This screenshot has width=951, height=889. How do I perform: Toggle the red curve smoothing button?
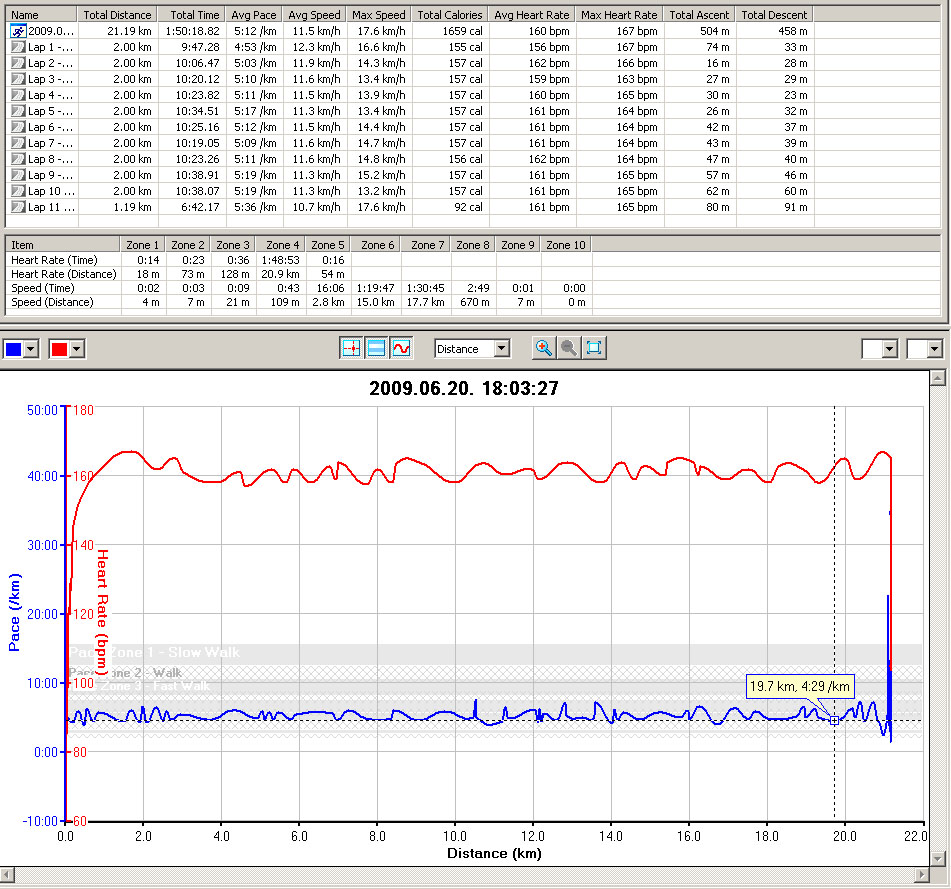pos(400,348)
